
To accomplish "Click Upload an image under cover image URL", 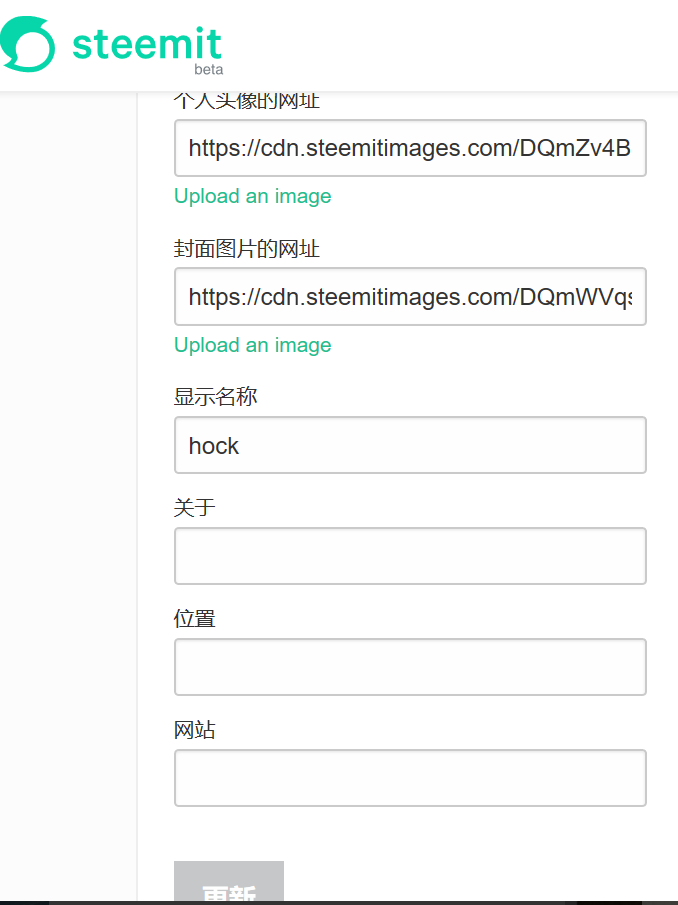I will [x=252, y=345].
